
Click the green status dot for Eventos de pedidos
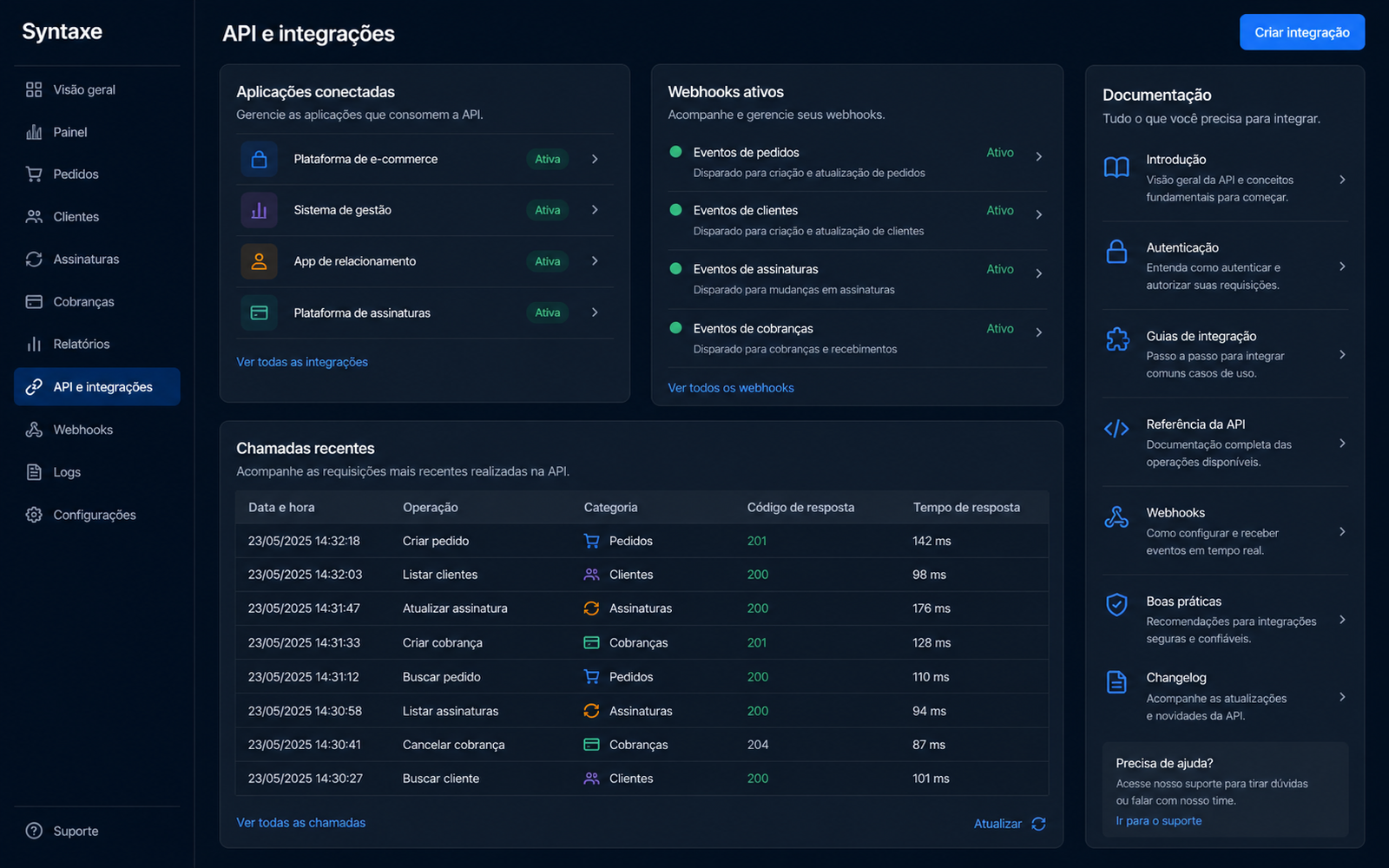coord(675,151)
